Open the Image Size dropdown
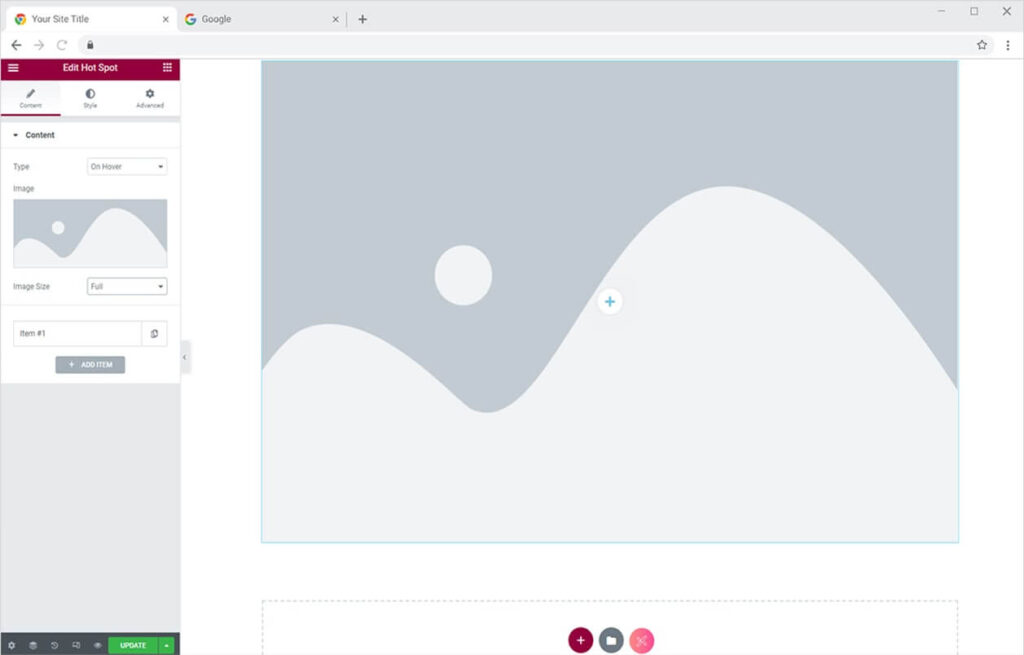The image size is (1024, 655). point(127,286)
